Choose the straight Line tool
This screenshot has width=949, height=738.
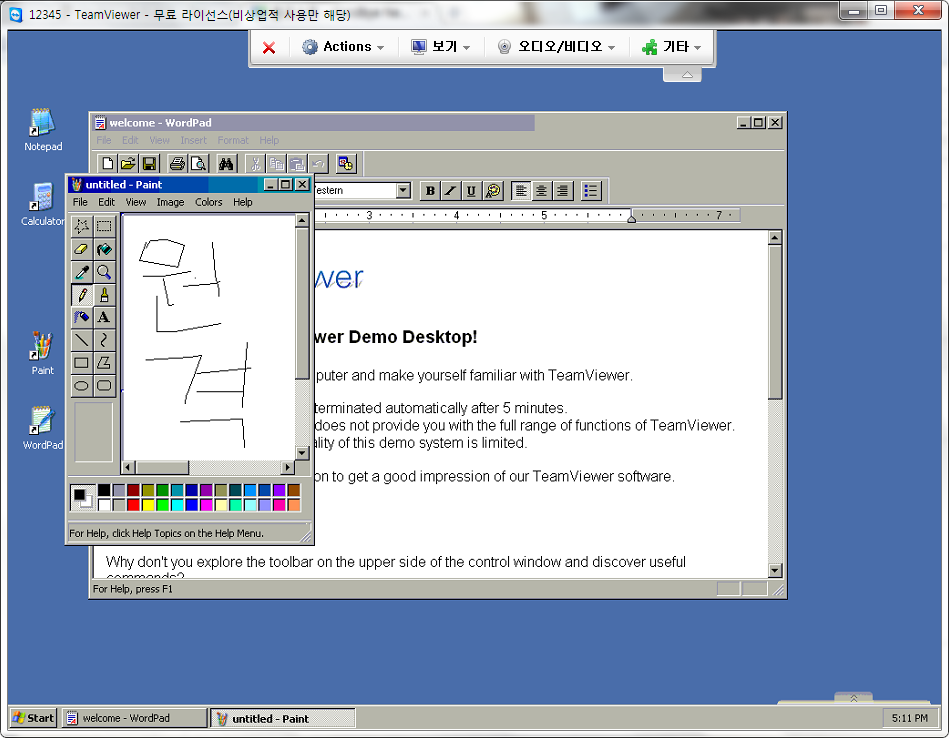[82, 340]
